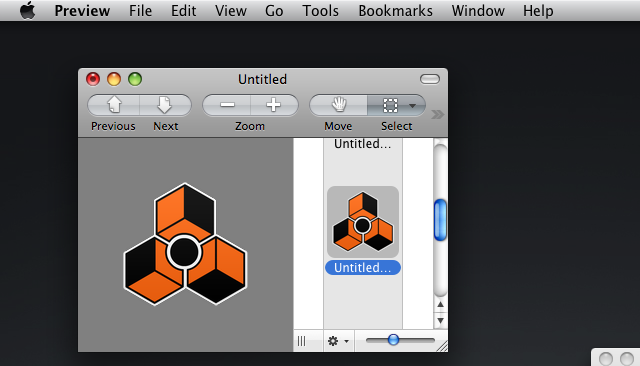
Task: Open the sidebar gear action menu
Action: tap(338, 341)
